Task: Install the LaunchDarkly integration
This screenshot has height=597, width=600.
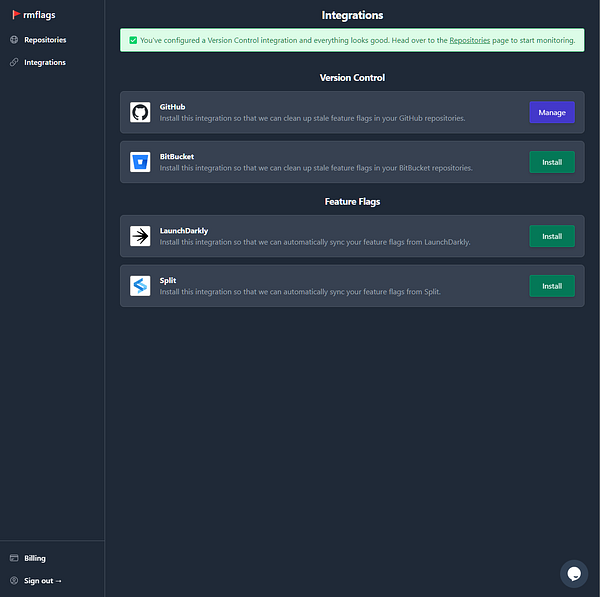Action: (x=552, y=236)
